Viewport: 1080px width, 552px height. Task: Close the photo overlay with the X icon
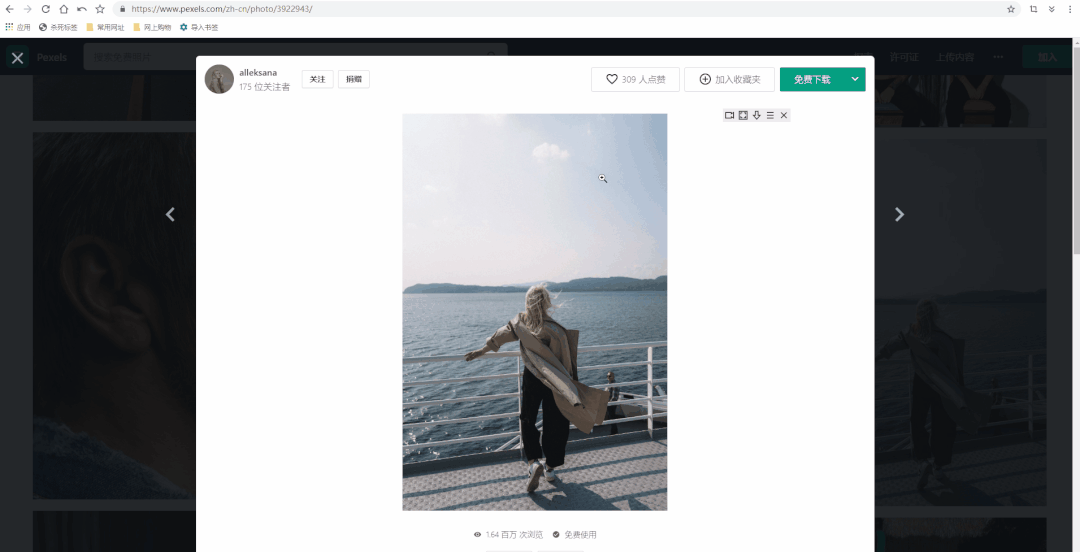pos(17,58)
